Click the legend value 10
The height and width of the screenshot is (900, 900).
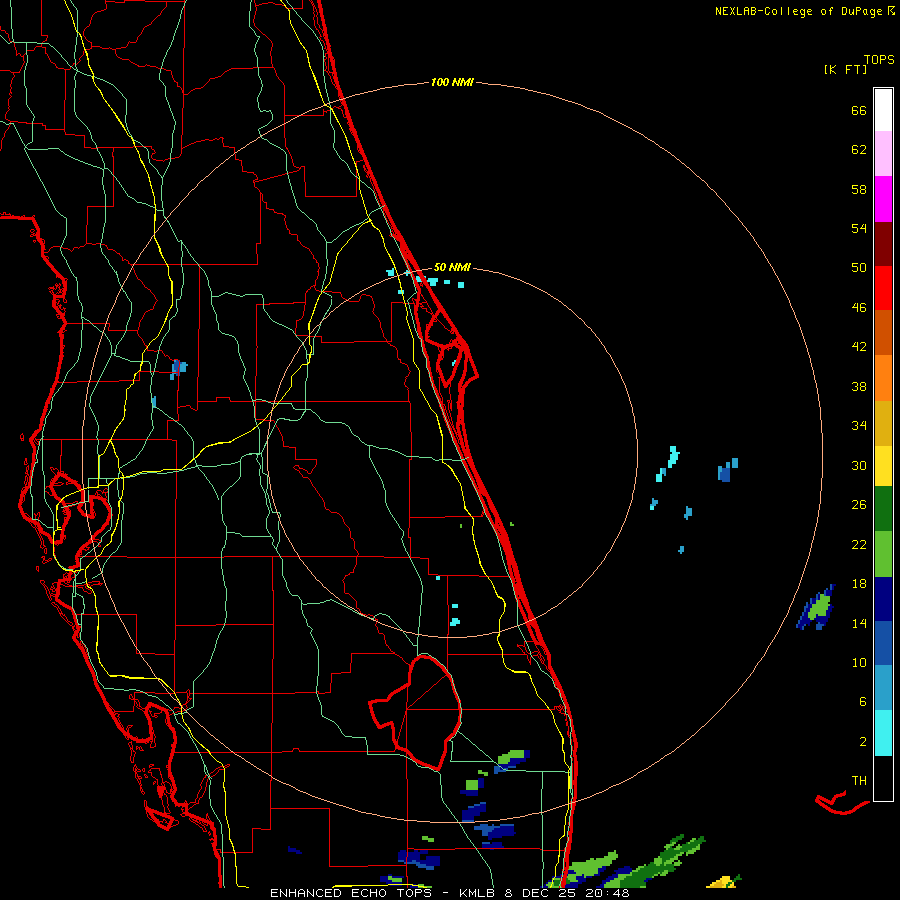[x=859, y=662]
